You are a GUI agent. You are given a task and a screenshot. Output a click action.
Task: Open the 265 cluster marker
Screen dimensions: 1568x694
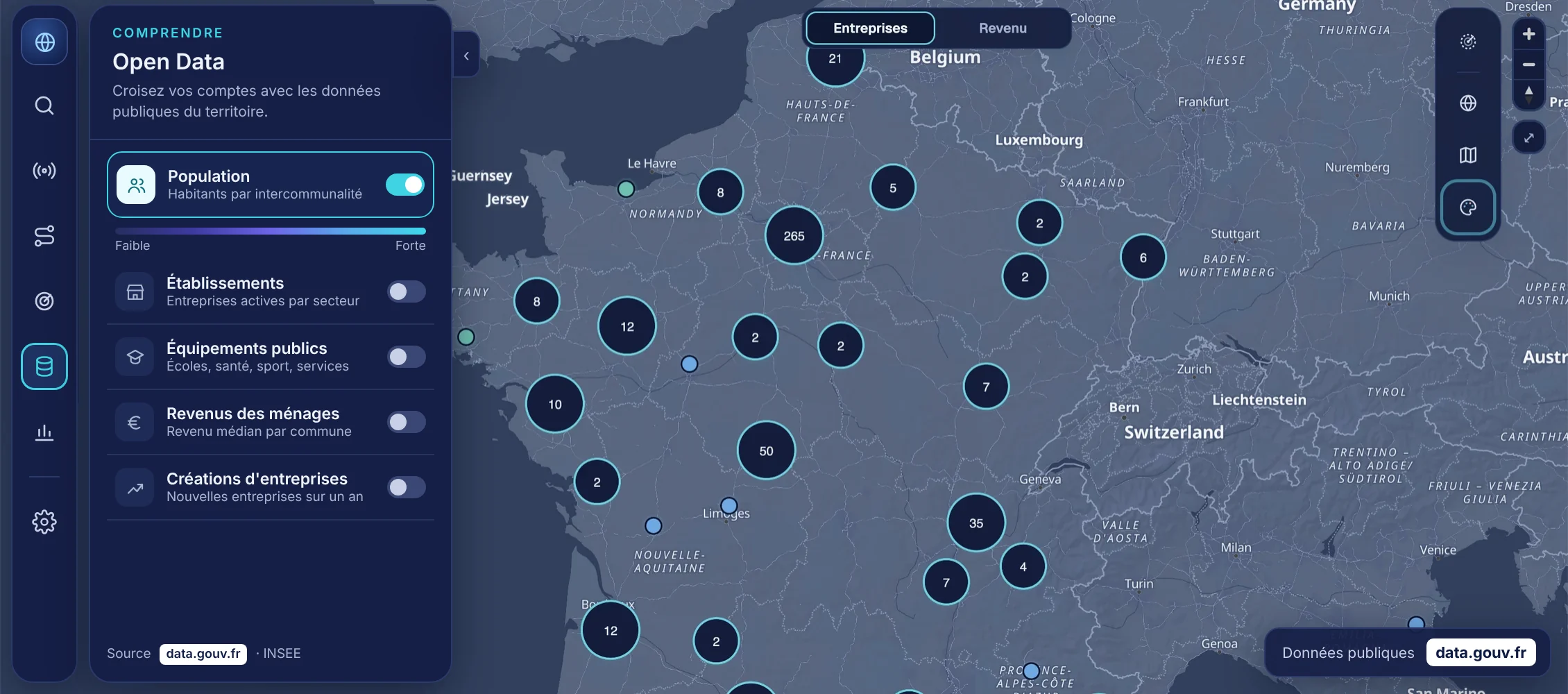pos(794,236)
